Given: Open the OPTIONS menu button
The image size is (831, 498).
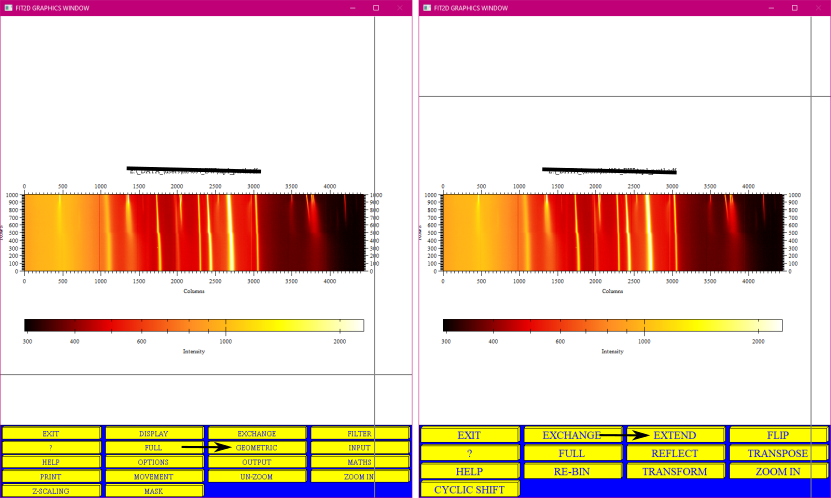Looking at the screenshot, I should click(x=154, y=462).
